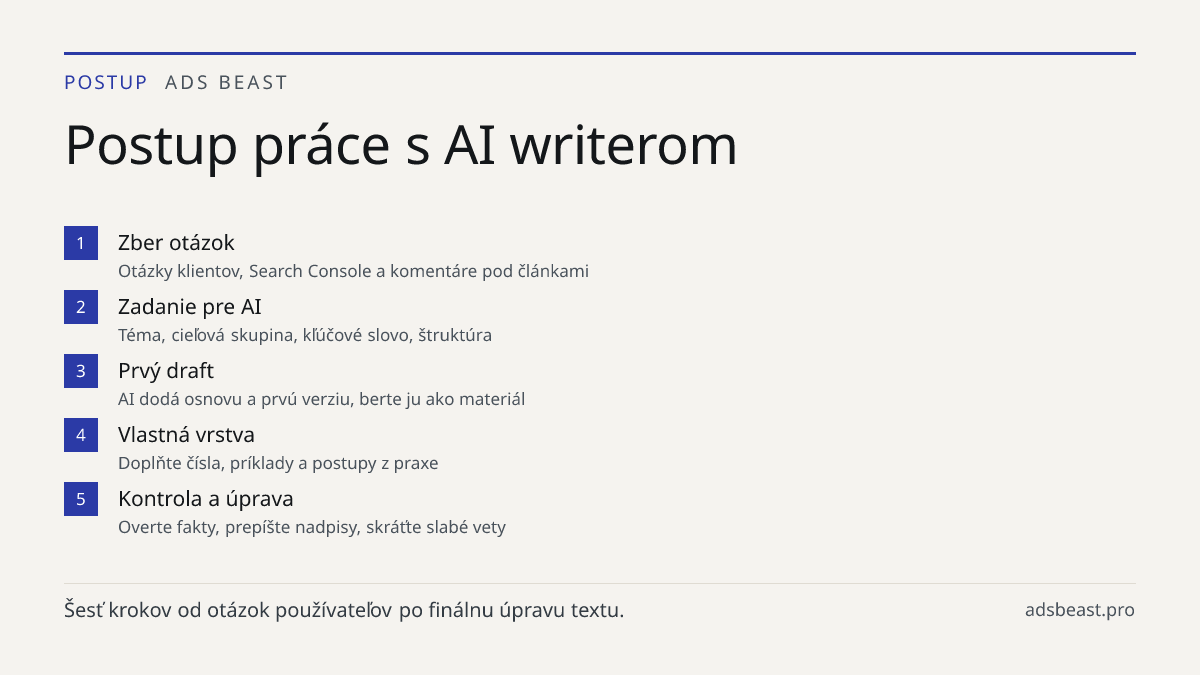This screenshot has height=675, width=1200.
Task: Click the line starting 'Overte fakty, prepíšte nadpisy'
Action: pos(312,527)
